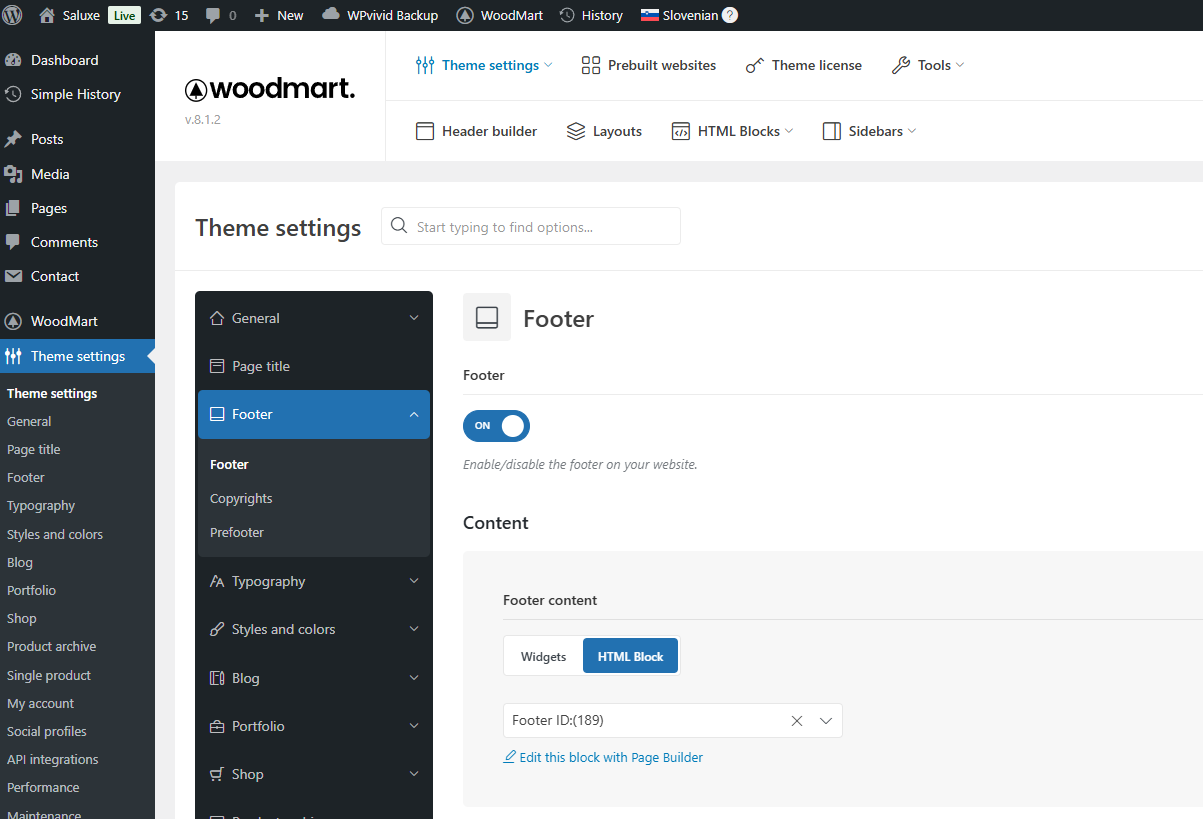Select the Widgets footer content option
This screenshot has height=819, width=1203.
coord(543,656)
